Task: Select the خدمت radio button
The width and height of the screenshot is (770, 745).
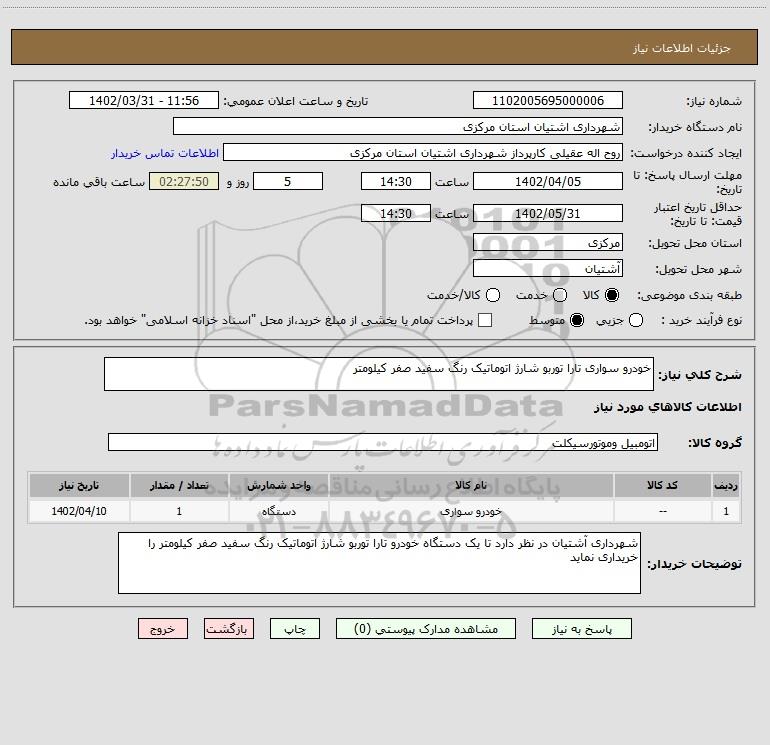Action: [560, 295]
